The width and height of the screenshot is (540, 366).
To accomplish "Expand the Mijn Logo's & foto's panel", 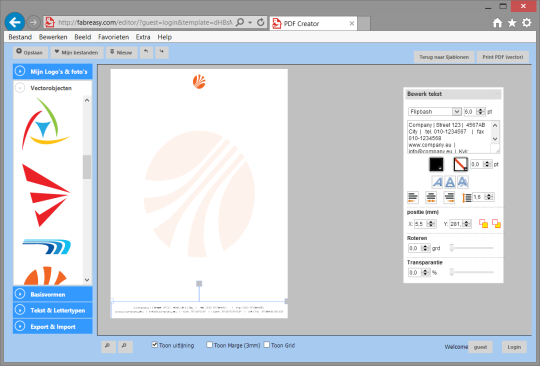I will (53, 72).
